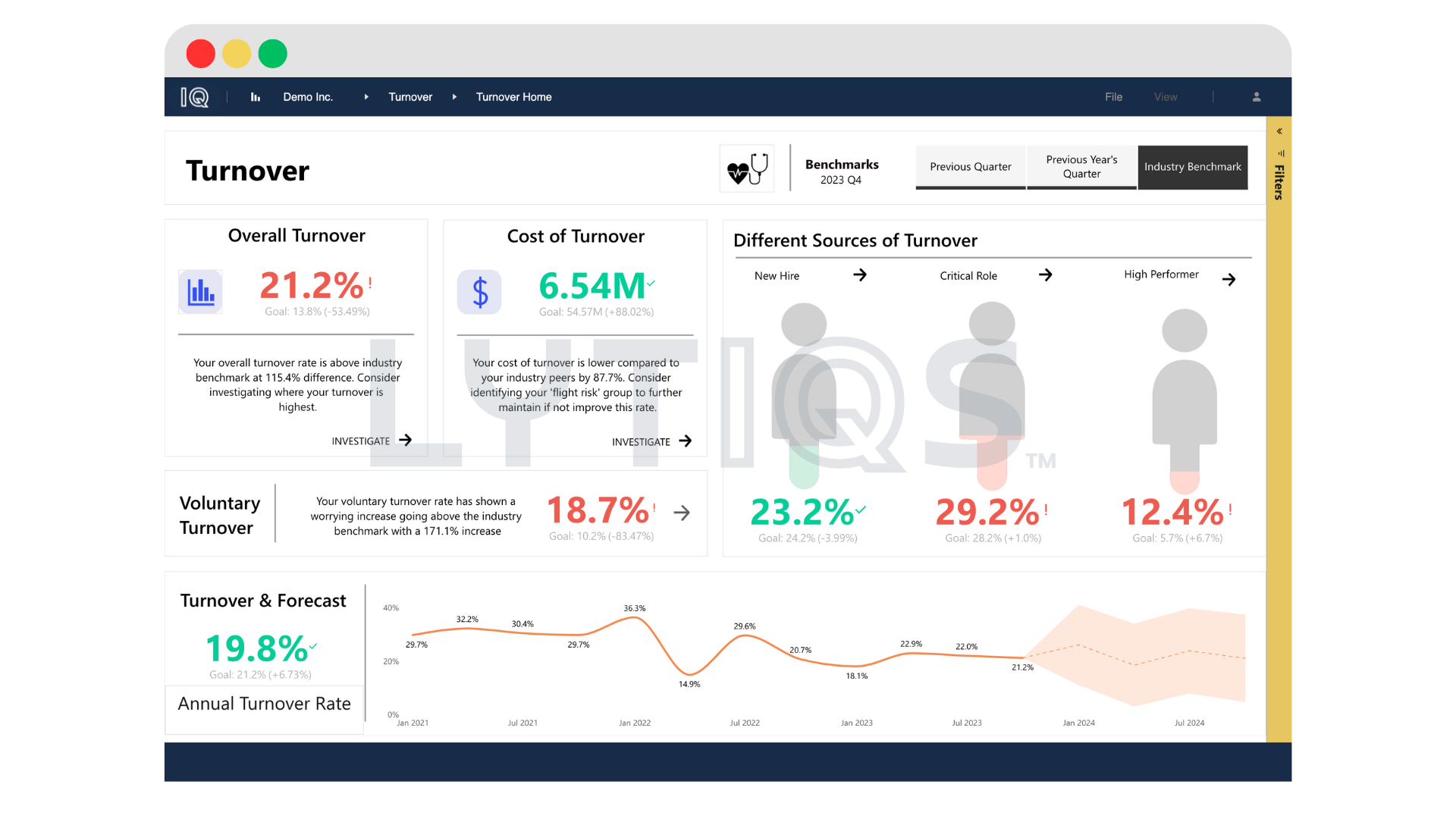
Task: Expand breadcrumb arrow after Turnover
Action: [x=454, y=97]
